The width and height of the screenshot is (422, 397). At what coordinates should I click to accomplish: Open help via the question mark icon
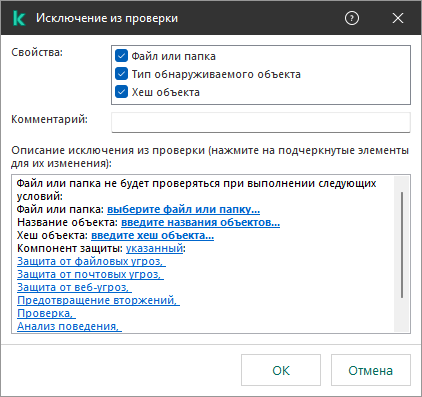[352, 18]
